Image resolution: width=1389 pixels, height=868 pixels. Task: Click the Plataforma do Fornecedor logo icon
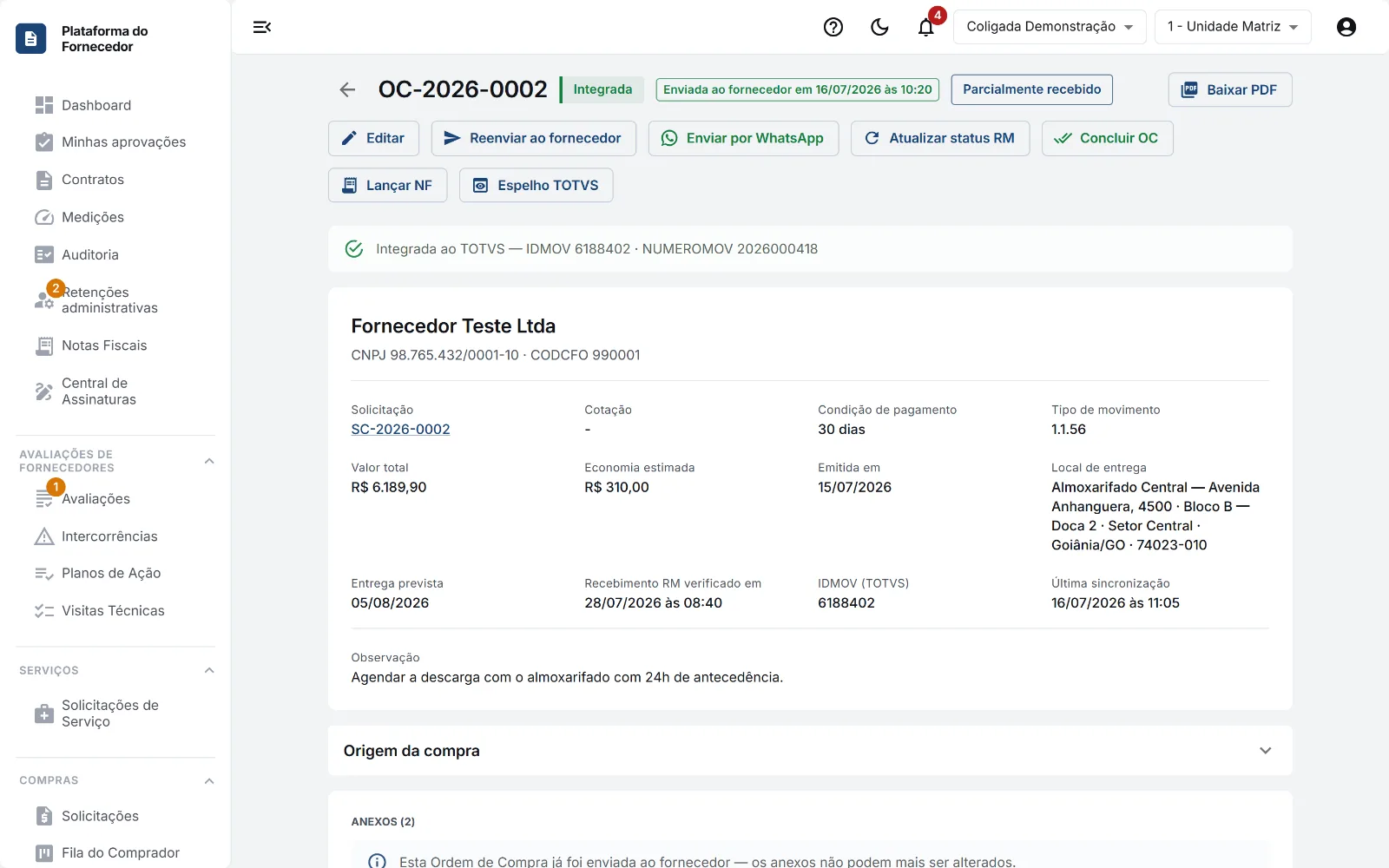tap(31, 38)
